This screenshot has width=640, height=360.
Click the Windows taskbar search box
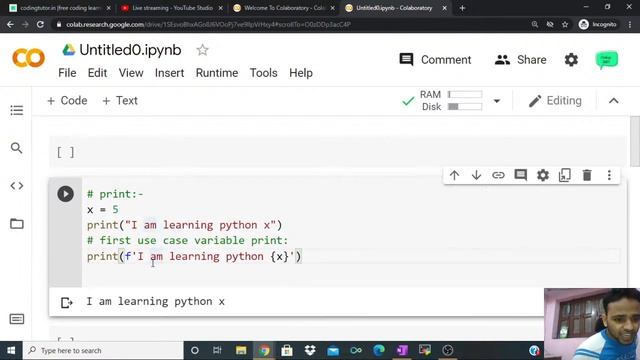pyautogui.click(x=103, y=351)
